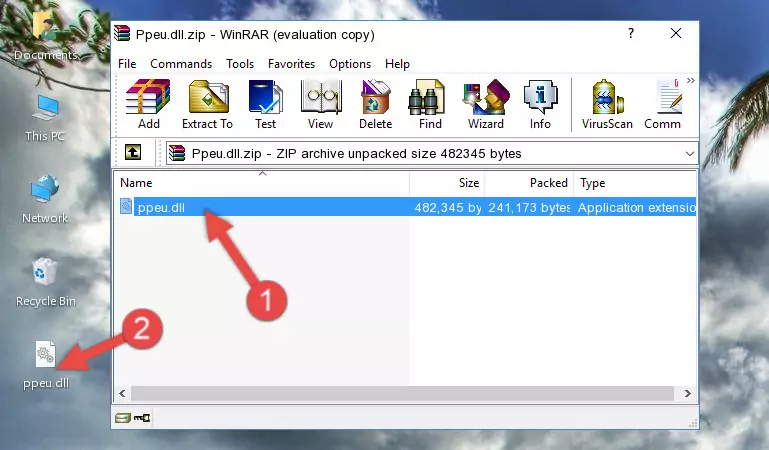Sort the list by Type column
769x450 pixels.
[635, 183]
